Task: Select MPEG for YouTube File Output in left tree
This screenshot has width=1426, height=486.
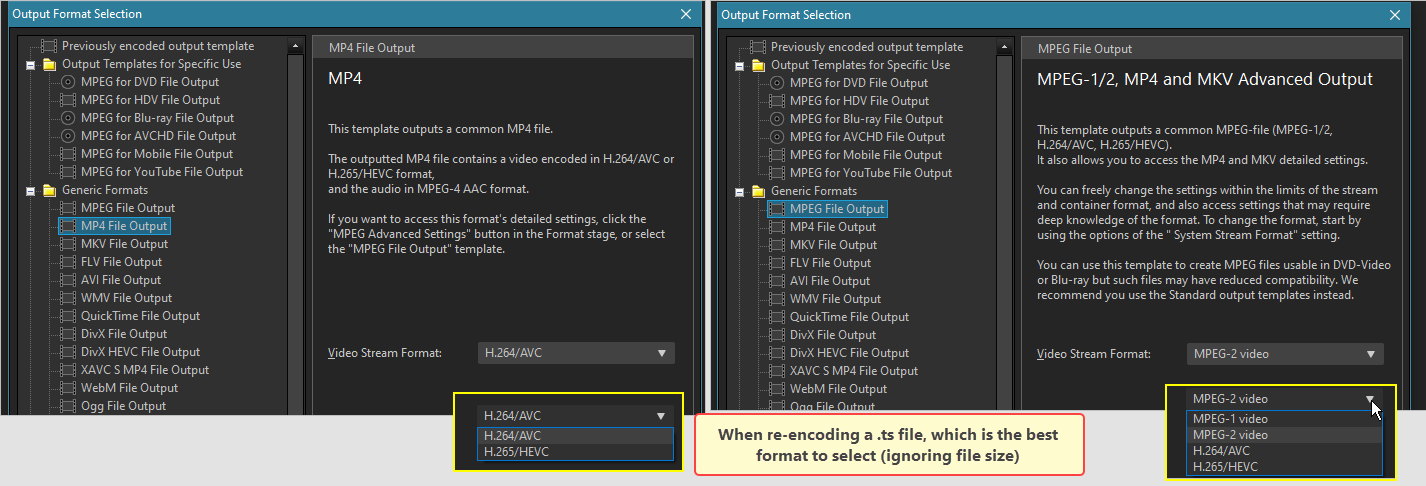Action: coord(162,172)
